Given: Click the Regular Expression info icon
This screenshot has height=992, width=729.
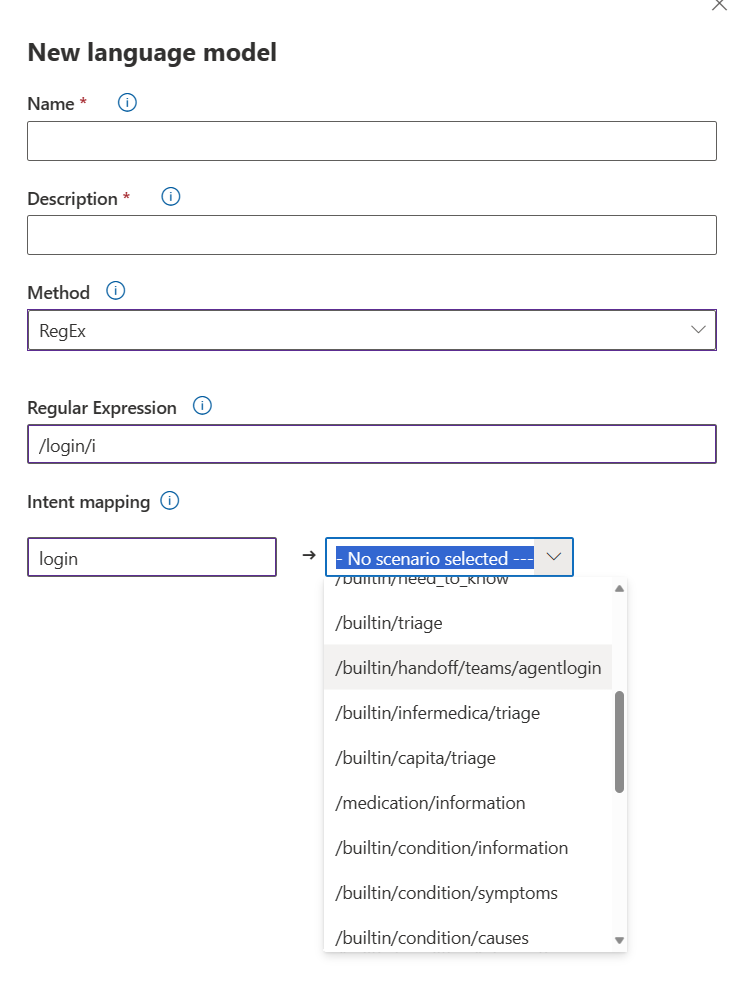Looking at the screenshot, I should tap(201, 406).
